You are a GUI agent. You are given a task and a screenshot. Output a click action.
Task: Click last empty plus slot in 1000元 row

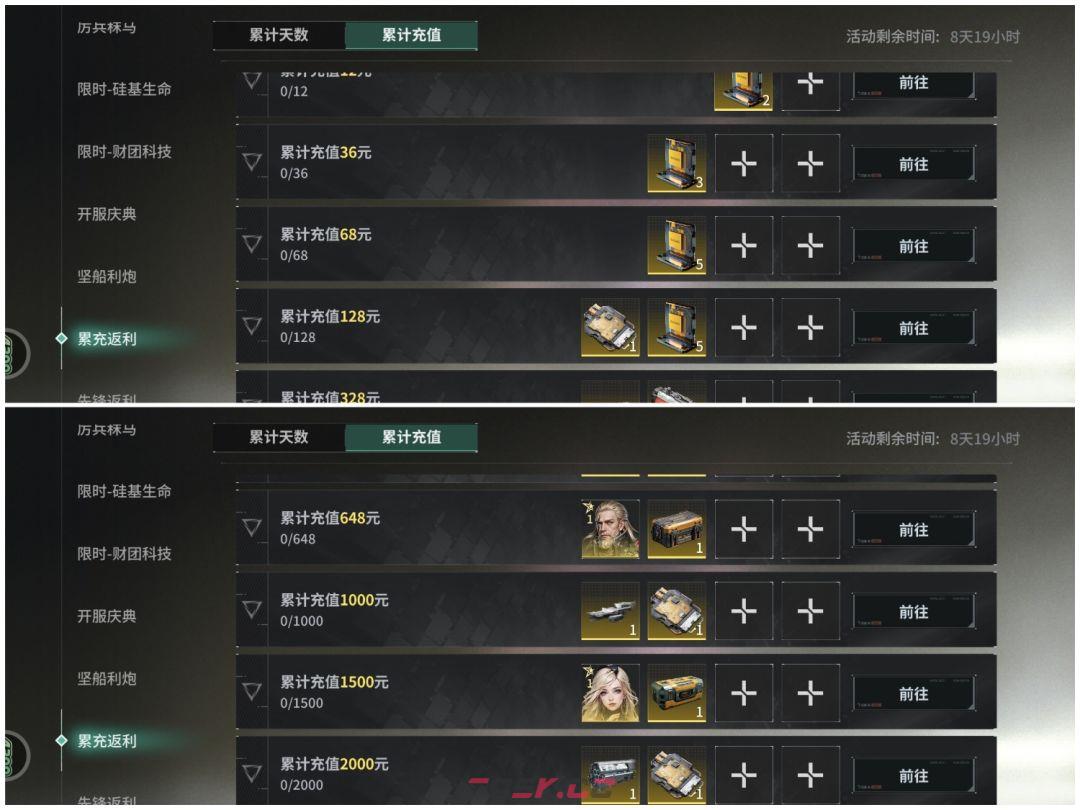click(811, 610)
